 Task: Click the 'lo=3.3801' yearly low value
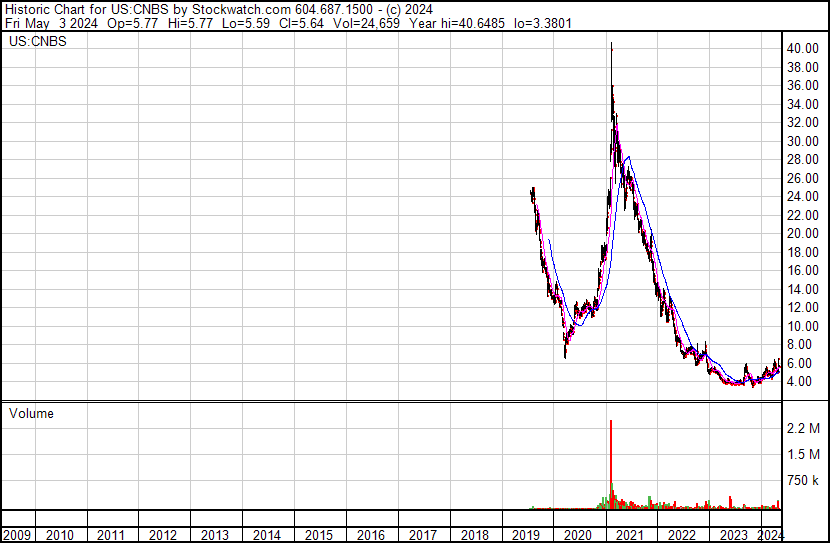click(543, 23)
